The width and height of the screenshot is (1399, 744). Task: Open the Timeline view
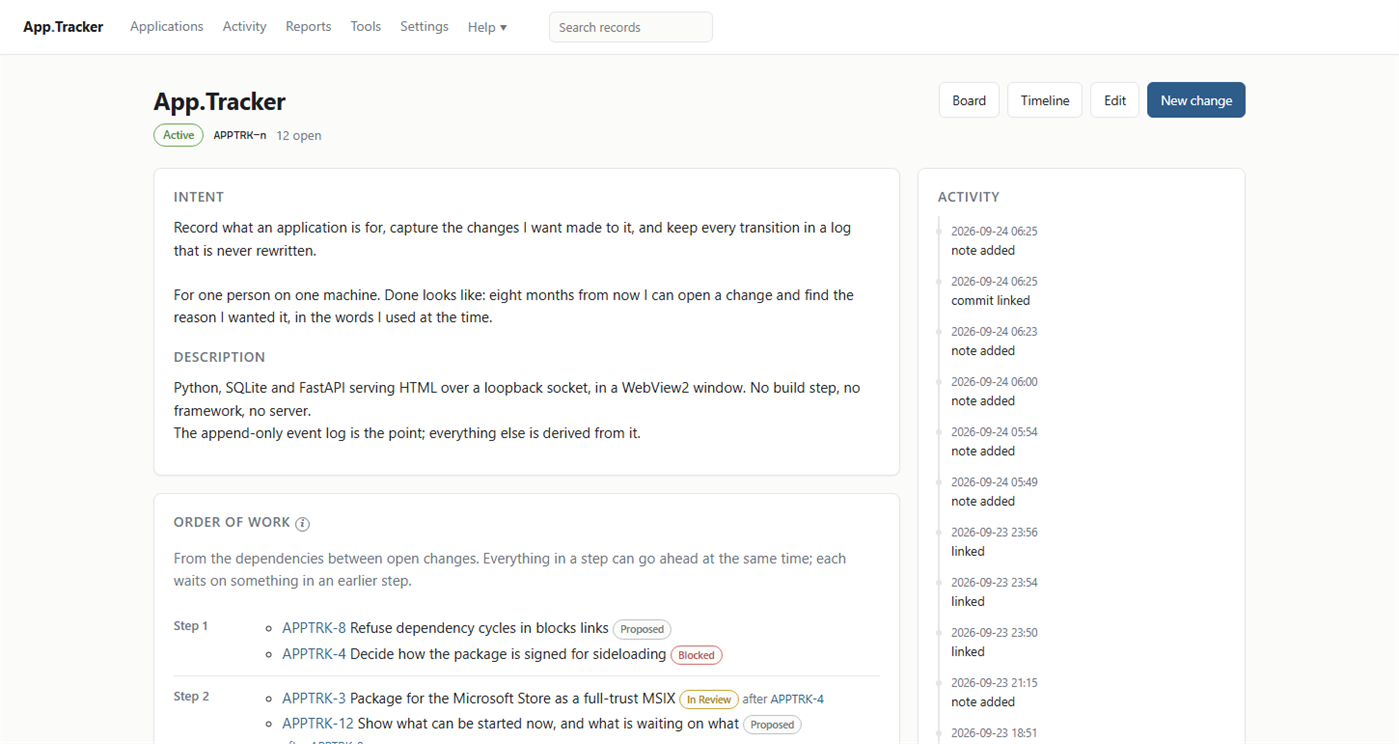click(1044, 100)
